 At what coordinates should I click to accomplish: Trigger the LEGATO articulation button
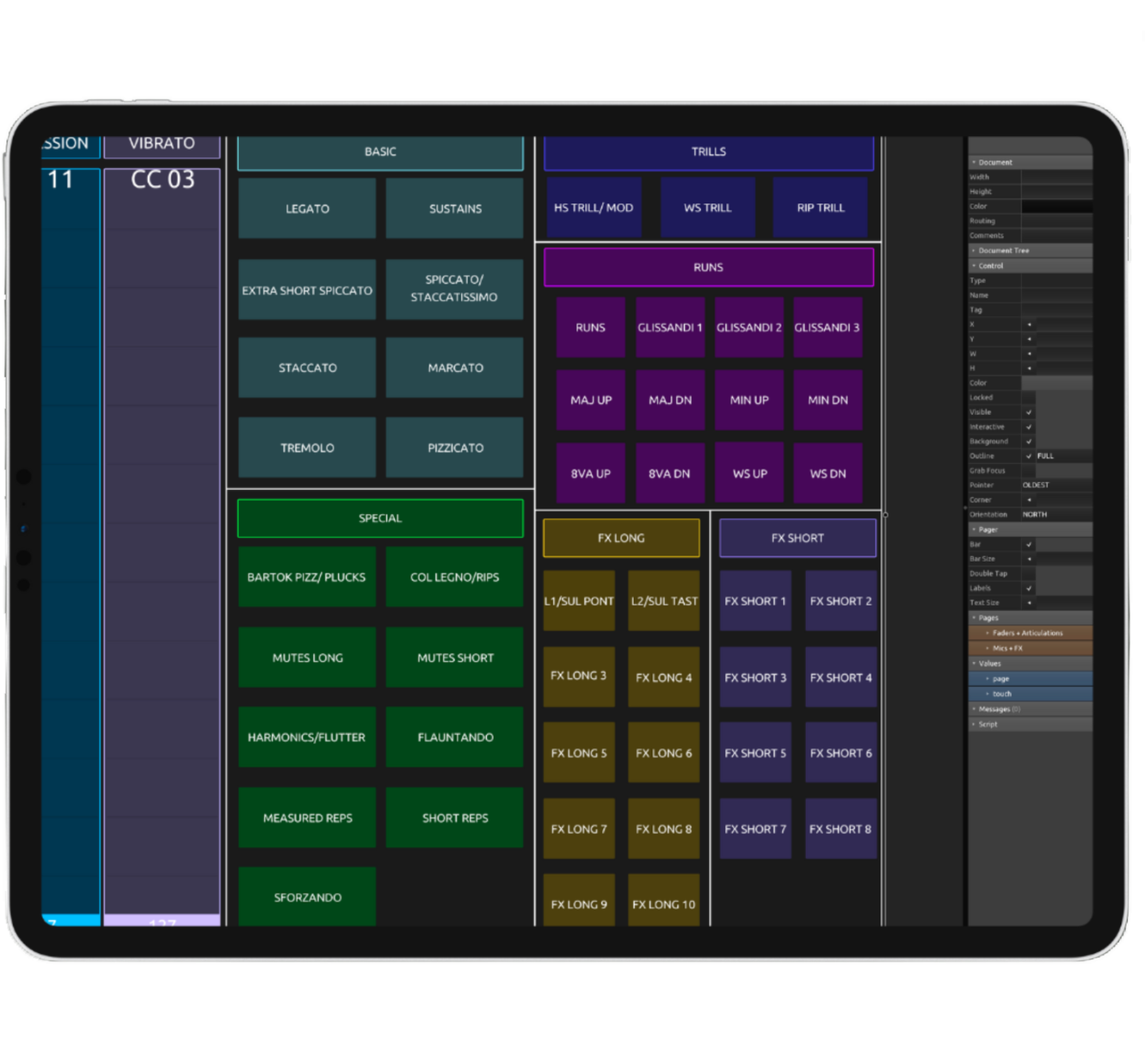307,208
